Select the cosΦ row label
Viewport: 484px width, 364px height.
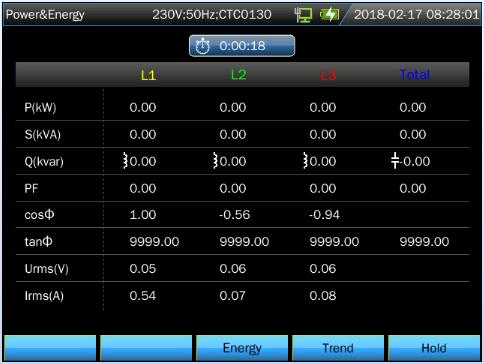click(39, 215)
